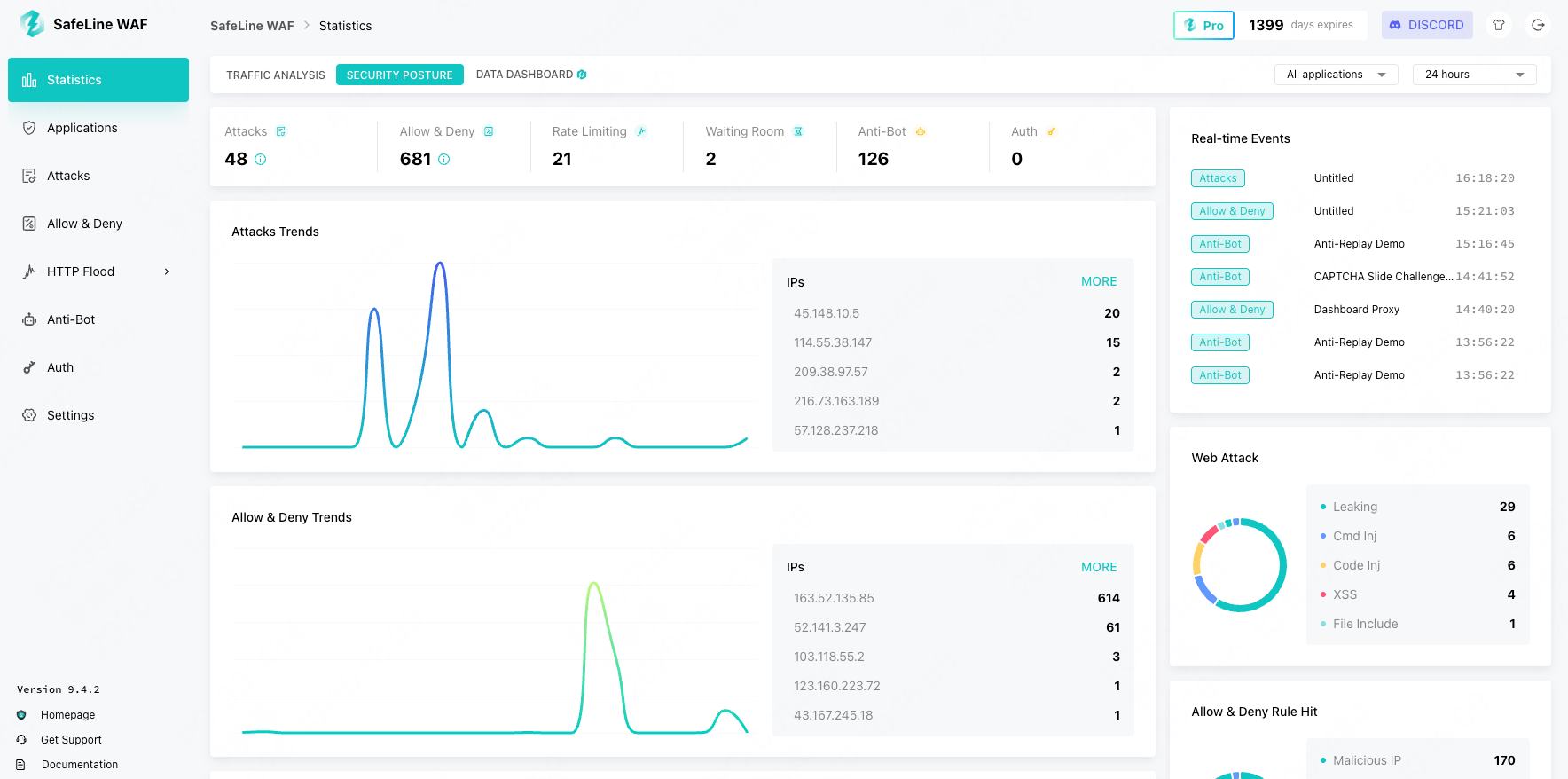Switch to Traffic Analysis tab
Screen dimensions: 1568x779
pyautogui.click(x=276, y=75)
